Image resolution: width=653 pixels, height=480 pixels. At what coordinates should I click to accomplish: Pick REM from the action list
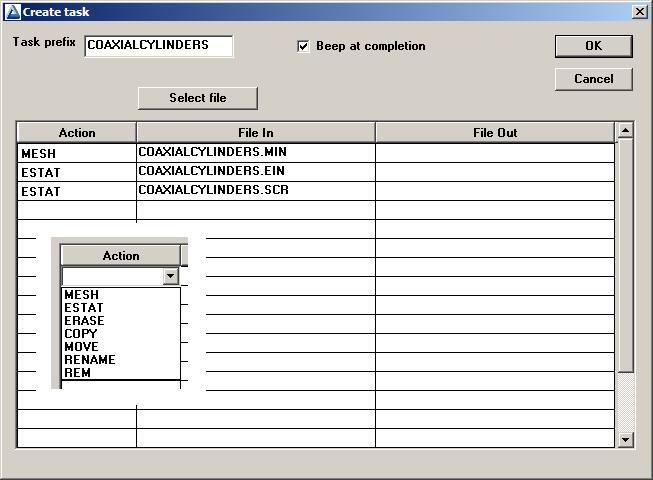pos(76,373)
